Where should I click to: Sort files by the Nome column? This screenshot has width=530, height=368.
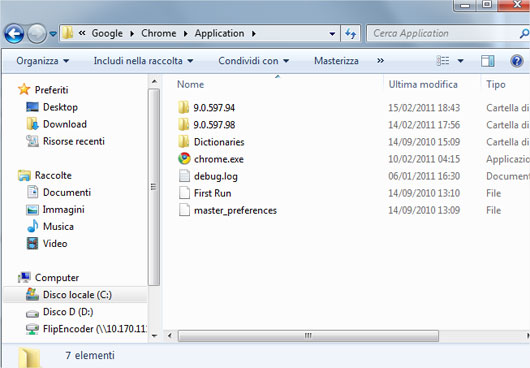click(190, 84)
